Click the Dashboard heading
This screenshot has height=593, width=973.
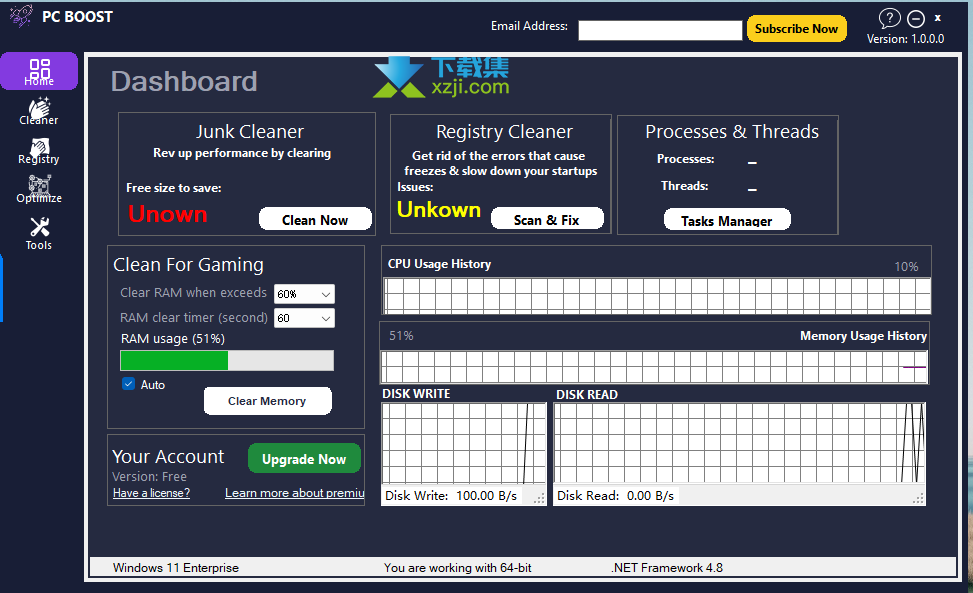pos(184,81)
